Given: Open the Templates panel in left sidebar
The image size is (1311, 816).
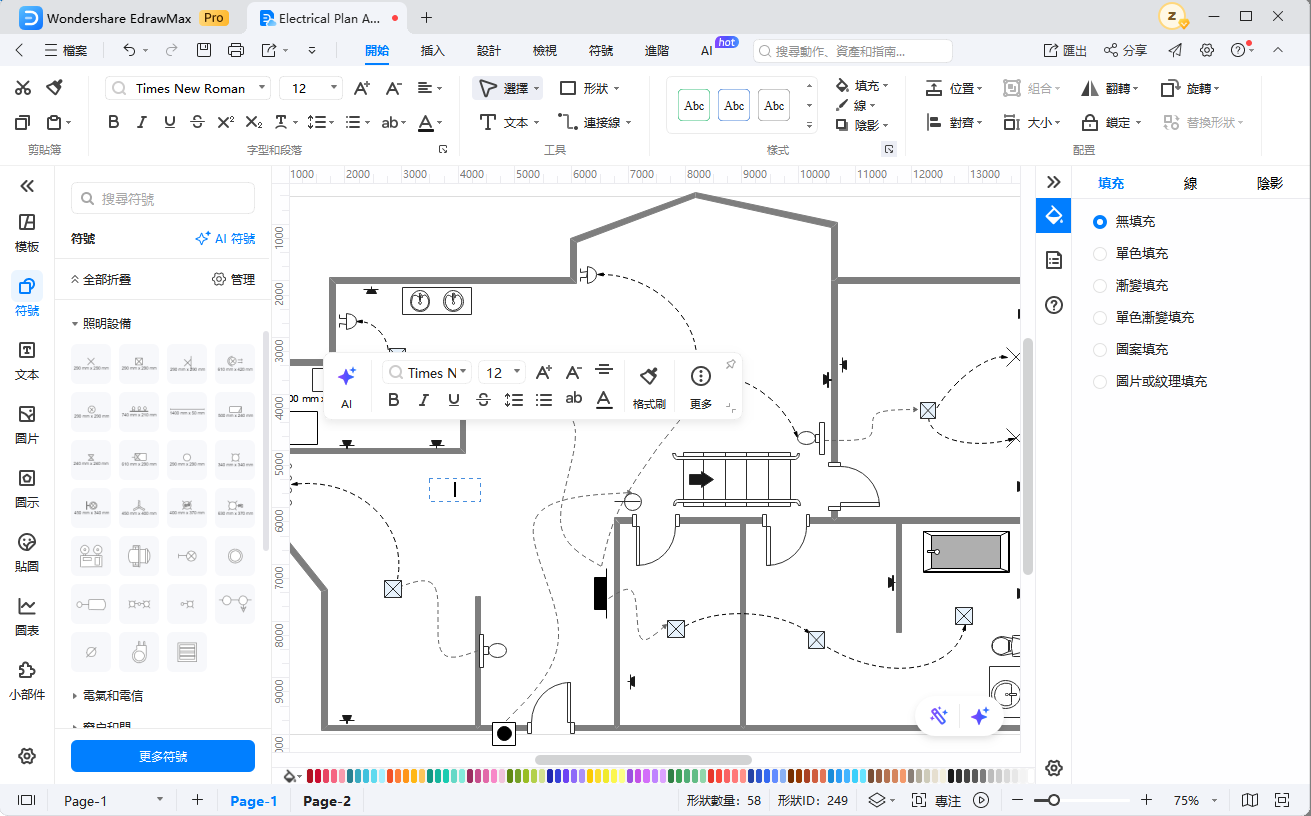Looking at the screenshot, I should tap(27, 232).
